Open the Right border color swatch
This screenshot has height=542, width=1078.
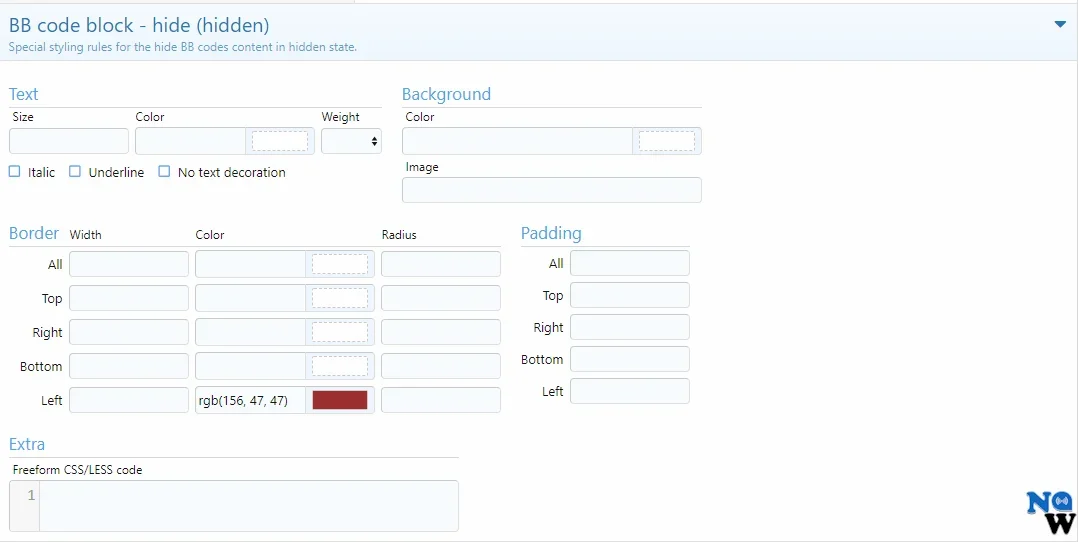click(x=340, y=332)
